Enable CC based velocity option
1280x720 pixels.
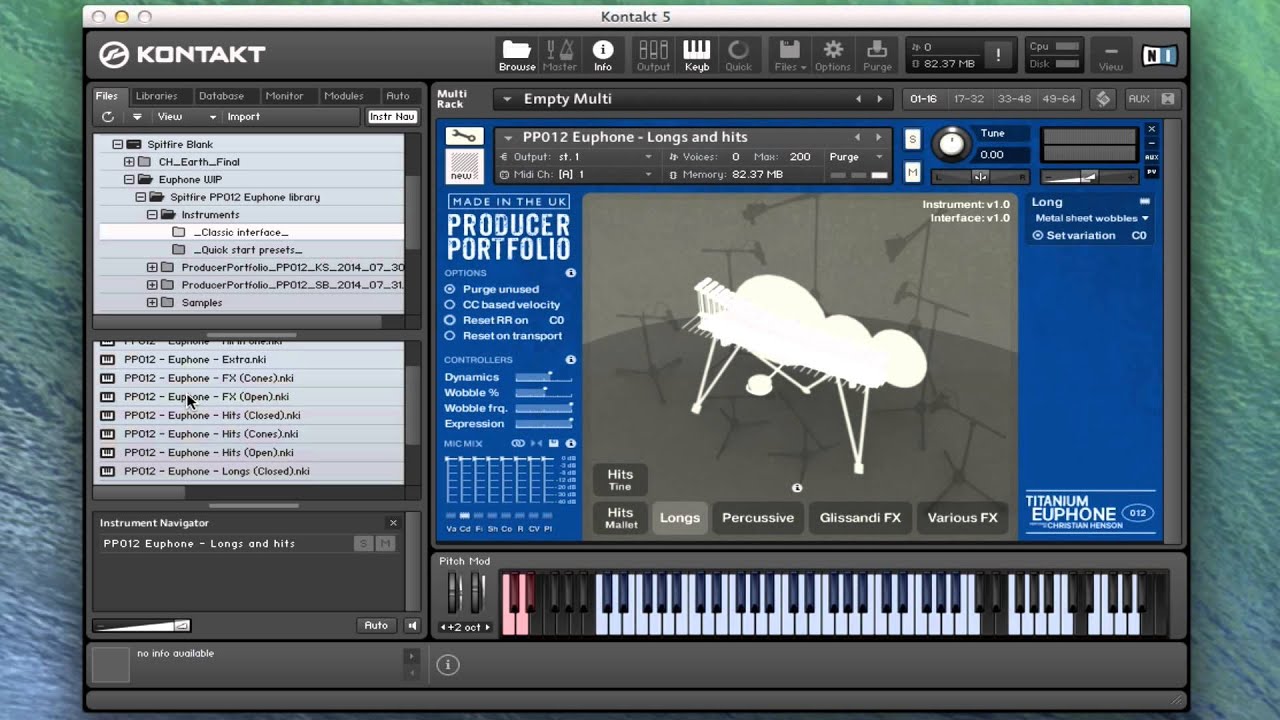click(449, 305)
